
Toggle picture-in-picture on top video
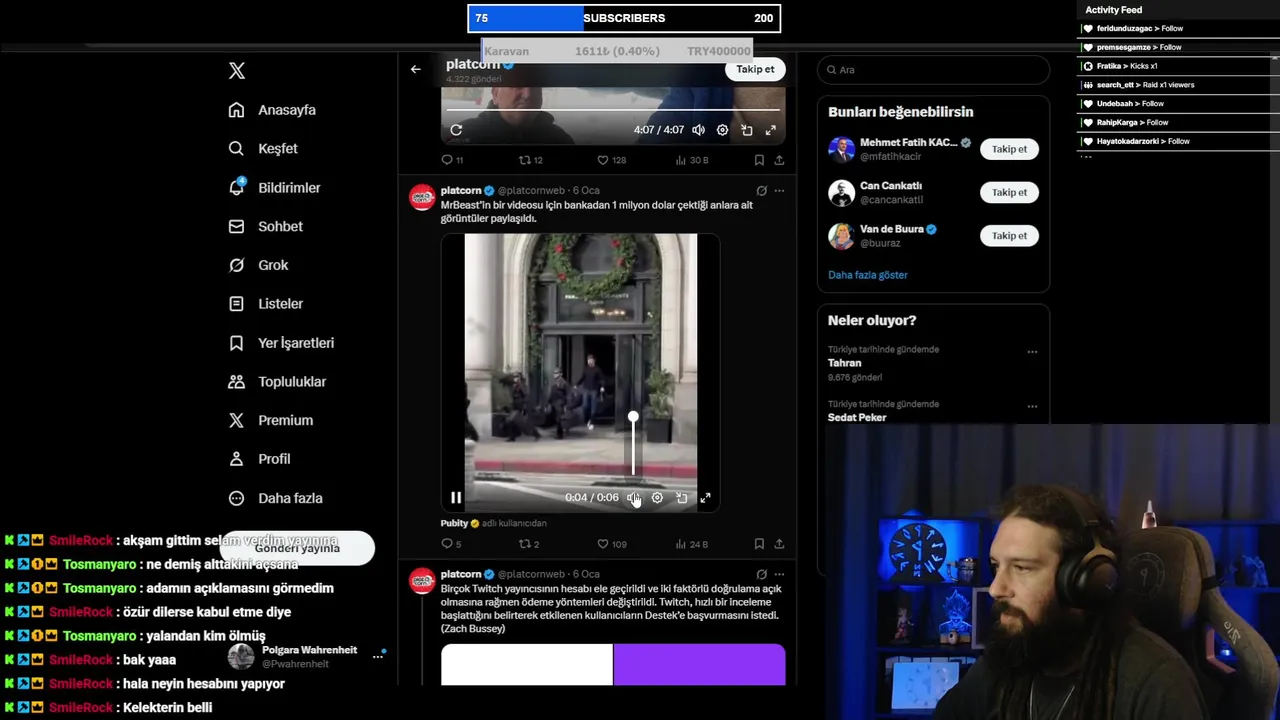coord(746,130)
